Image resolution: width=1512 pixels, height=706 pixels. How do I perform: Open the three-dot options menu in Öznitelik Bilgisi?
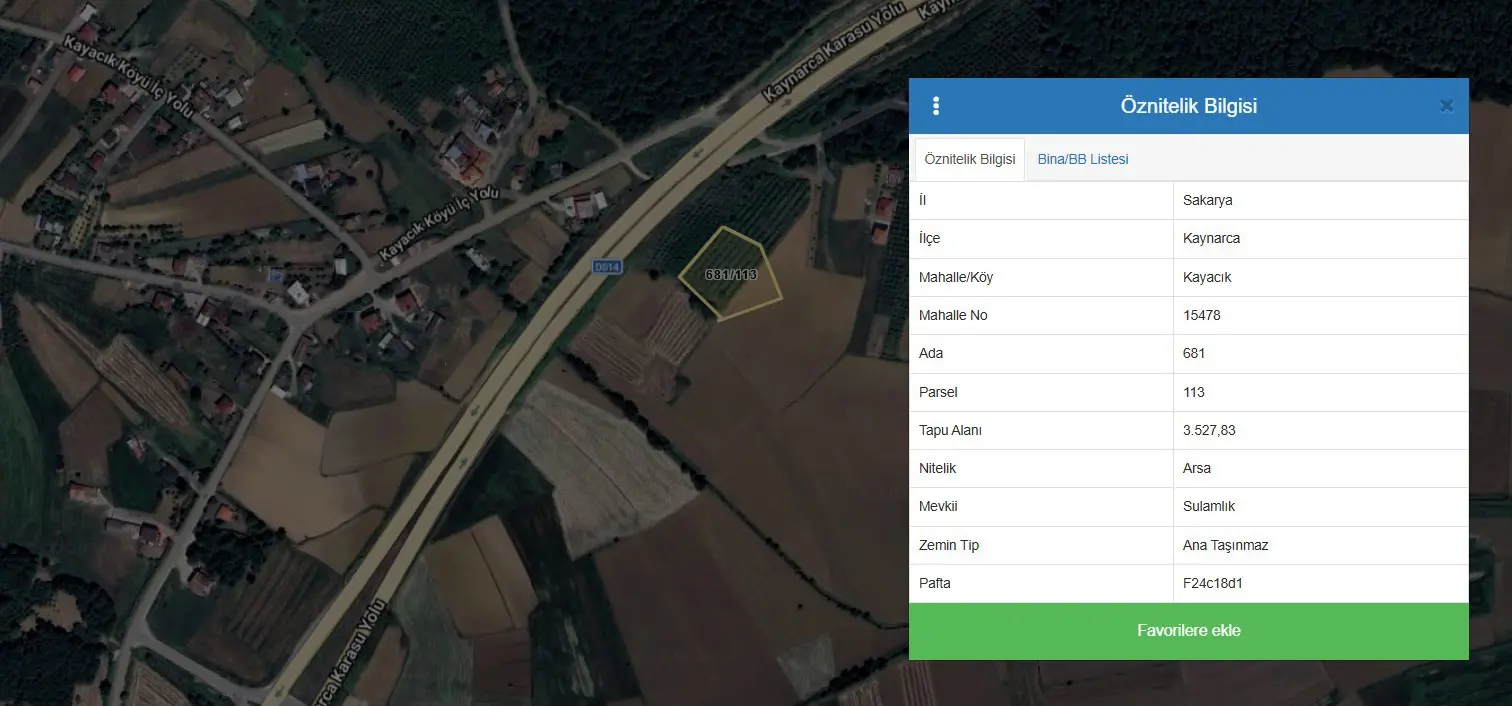pyautogui.click(x=936, y=106)
